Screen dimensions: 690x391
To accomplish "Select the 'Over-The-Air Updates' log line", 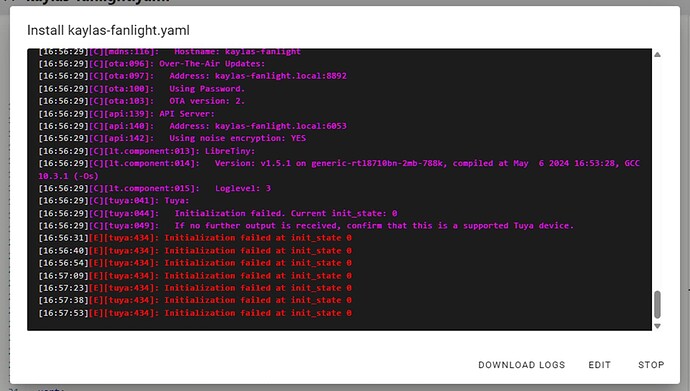I will point(152,63).
